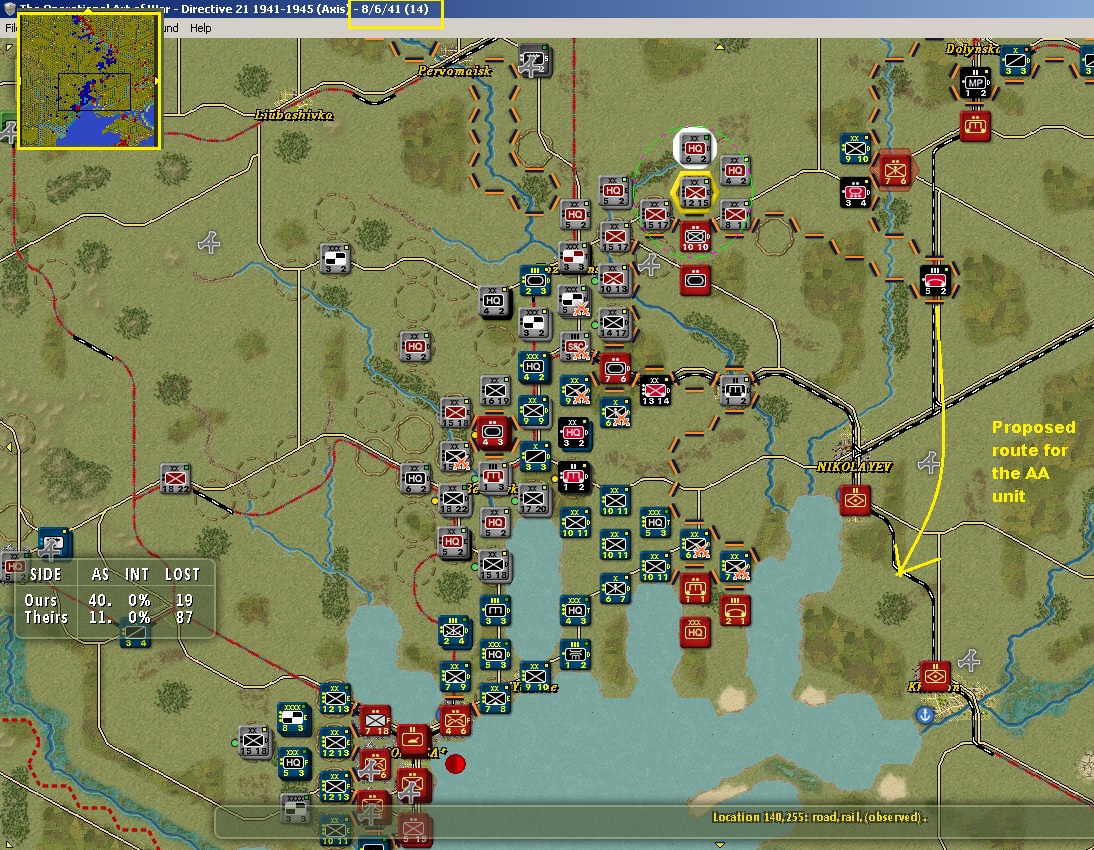Select the blue 6-7 brigade
This screenshot has height=850, width=1094.
(x=615, y=589)
